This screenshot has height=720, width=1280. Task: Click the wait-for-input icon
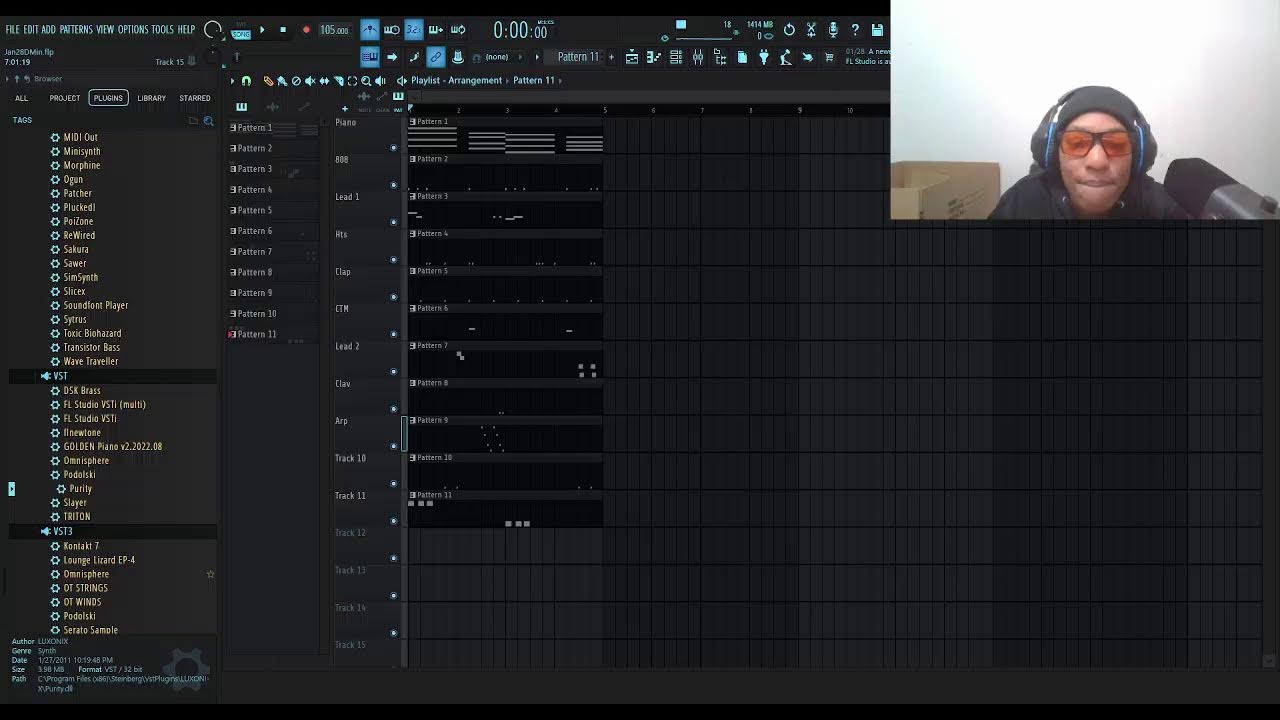(391, 29)
